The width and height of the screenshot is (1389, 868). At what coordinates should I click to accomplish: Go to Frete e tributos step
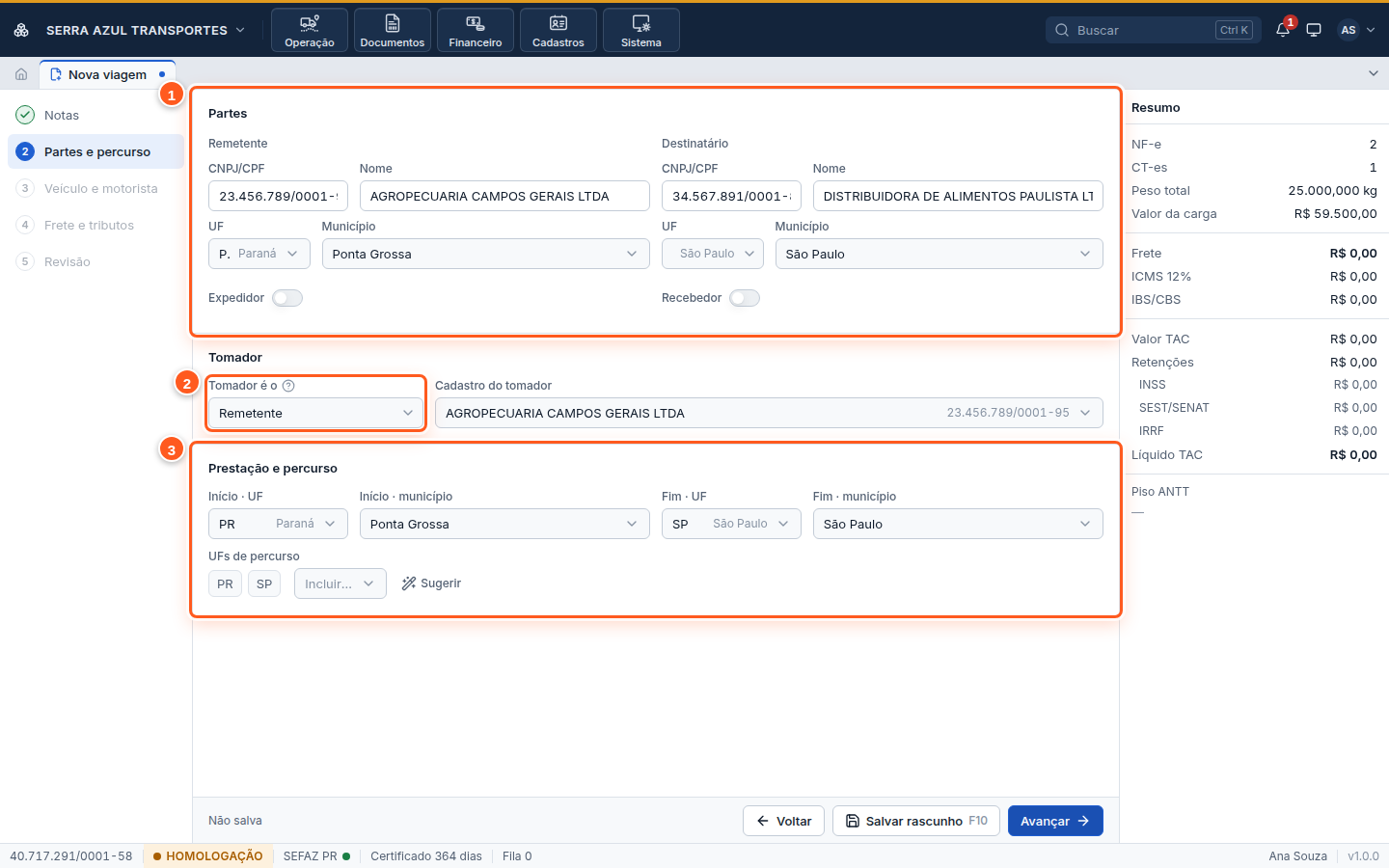pos(95,225)
